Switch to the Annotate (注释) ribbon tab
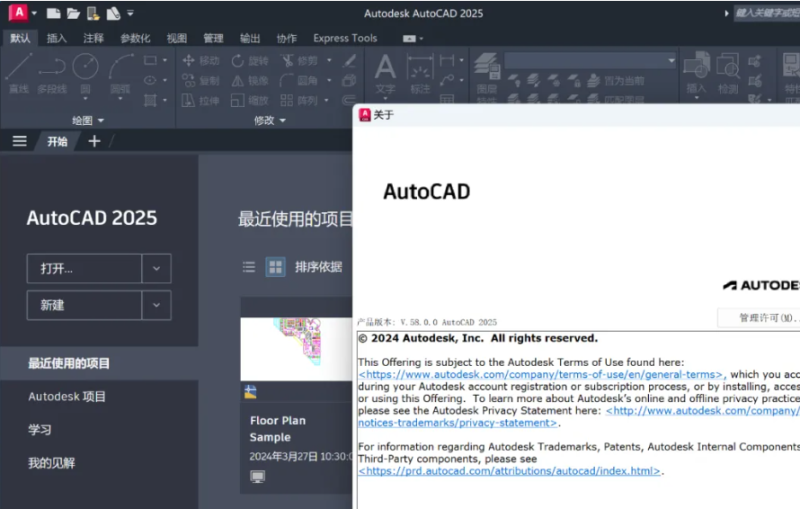800x509 pixels. tap(93, 38)
